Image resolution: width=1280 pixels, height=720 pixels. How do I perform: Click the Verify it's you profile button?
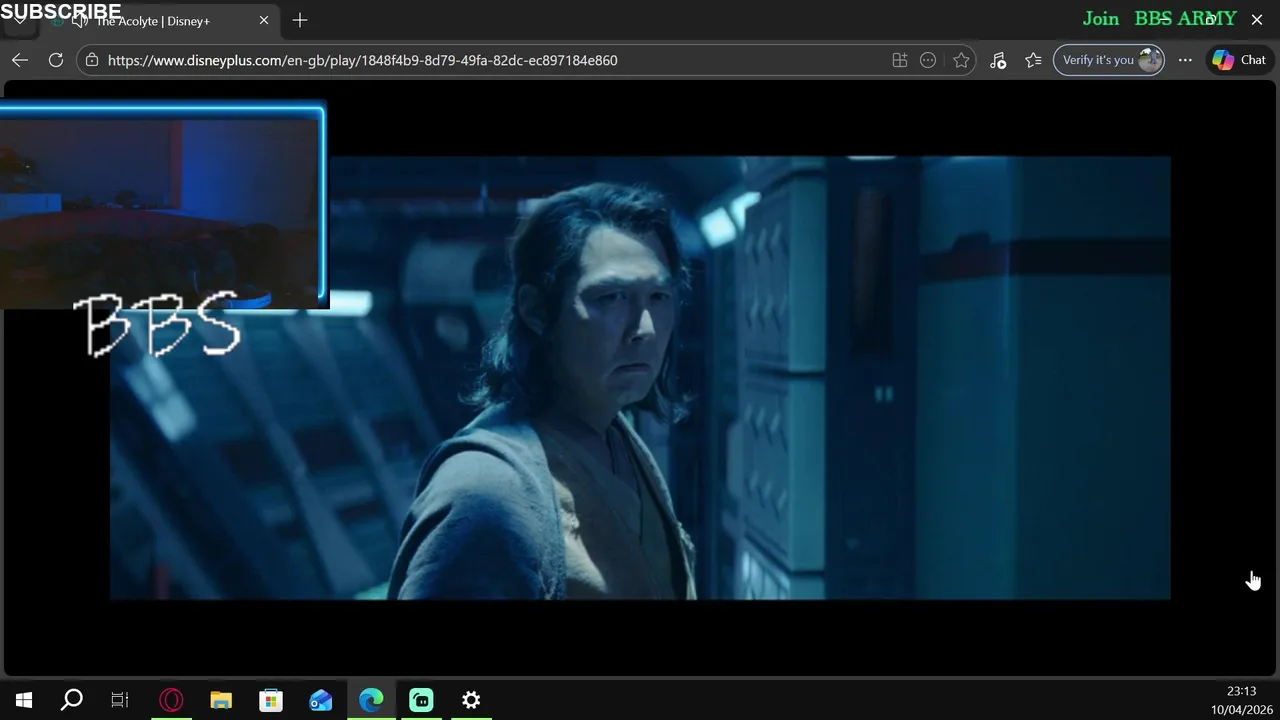[1109, 60]
